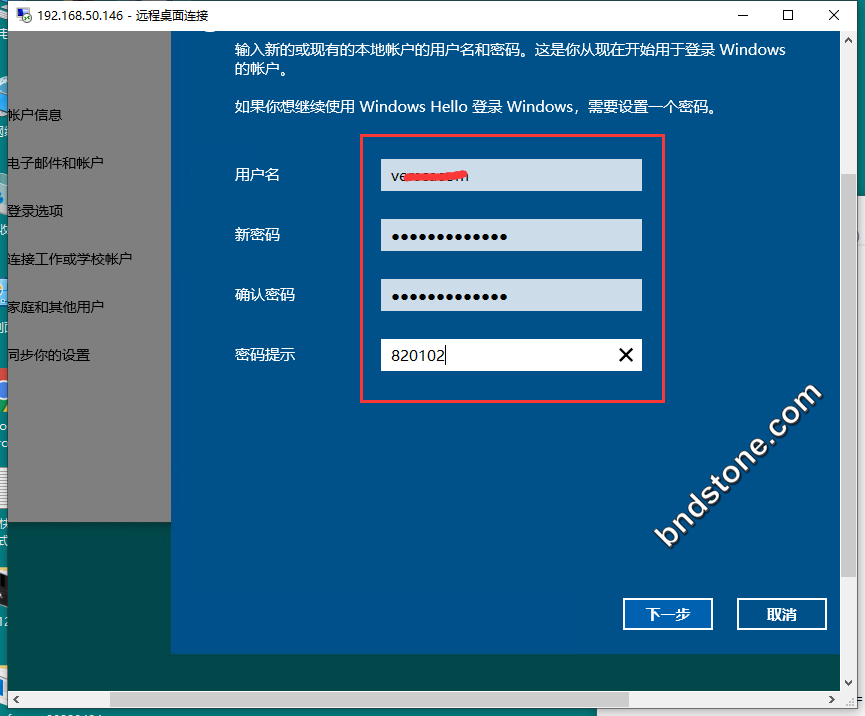
Task: Click the clear X in the 密码提示 field
Action: click(626, 355)
